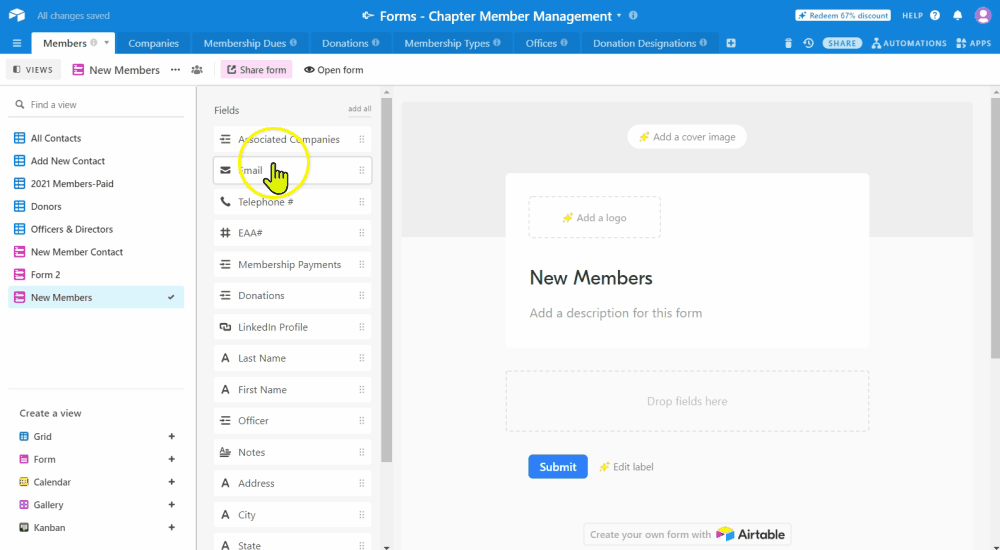Viewport: 1000px width, 550px height.
Task: Open the Add New Contact view
Action: click(96, 161)
